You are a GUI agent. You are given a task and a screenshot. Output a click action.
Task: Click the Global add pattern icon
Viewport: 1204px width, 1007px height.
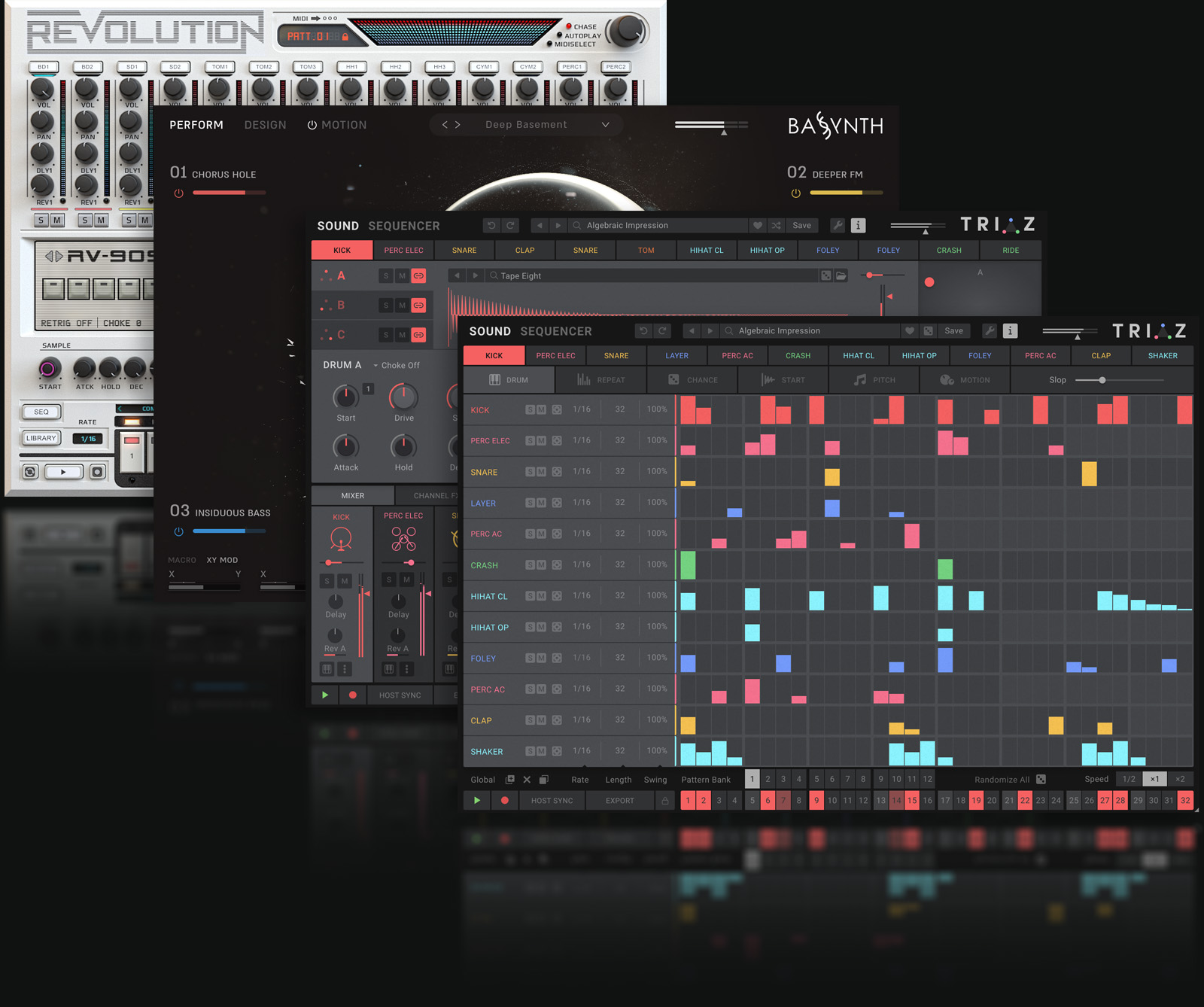509,779
